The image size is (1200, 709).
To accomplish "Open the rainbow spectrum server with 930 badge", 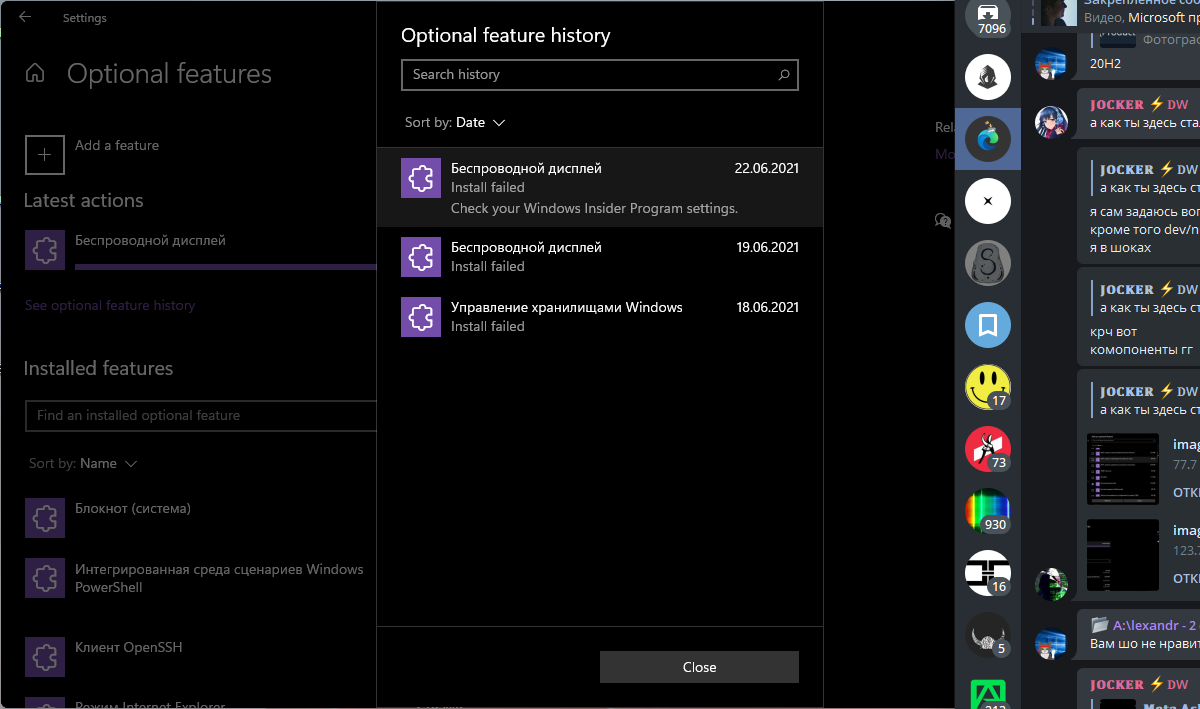I will click(x=988, y=511).
